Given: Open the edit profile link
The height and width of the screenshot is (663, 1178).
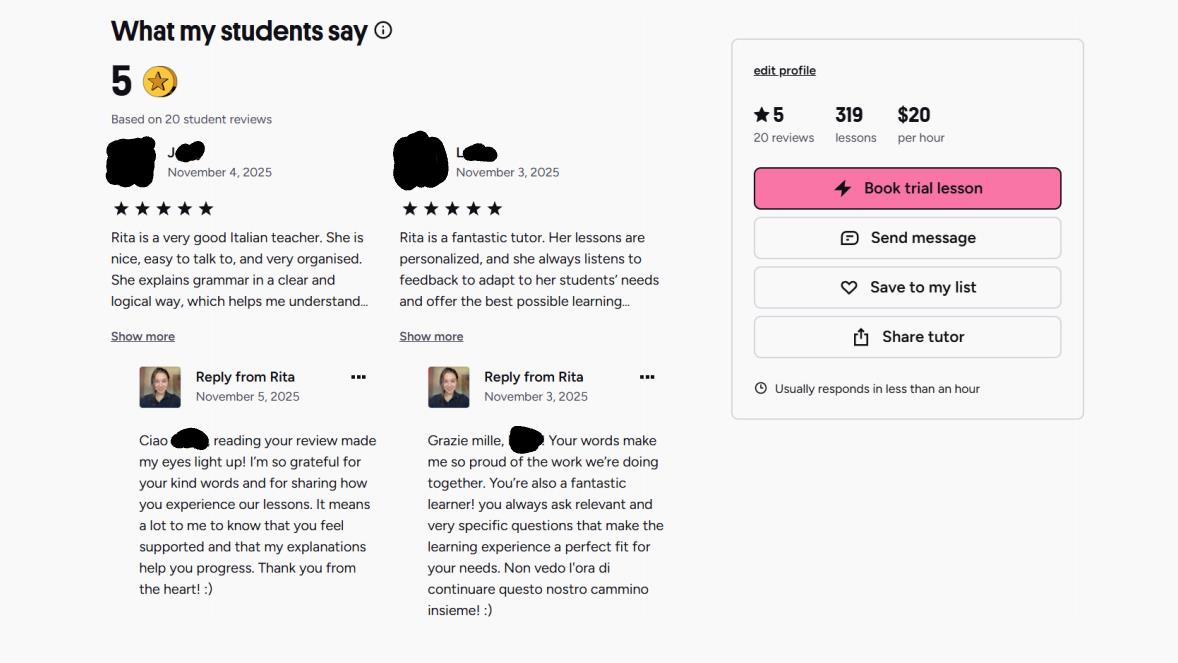Looking at the screenshot, I should tap(785, 71).
